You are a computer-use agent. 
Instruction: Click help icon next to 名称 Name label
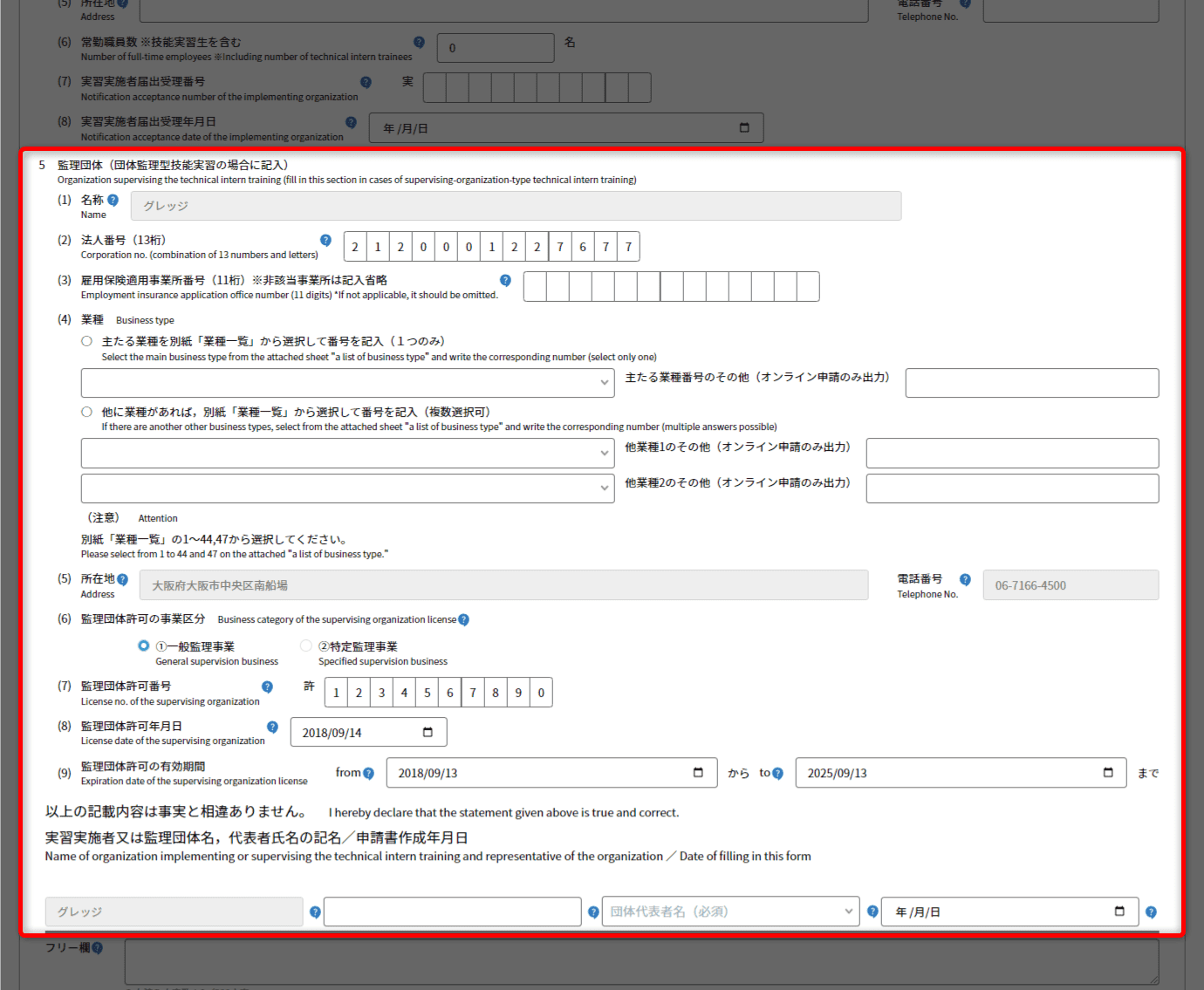pyautogui.click(x=113, y=200)
